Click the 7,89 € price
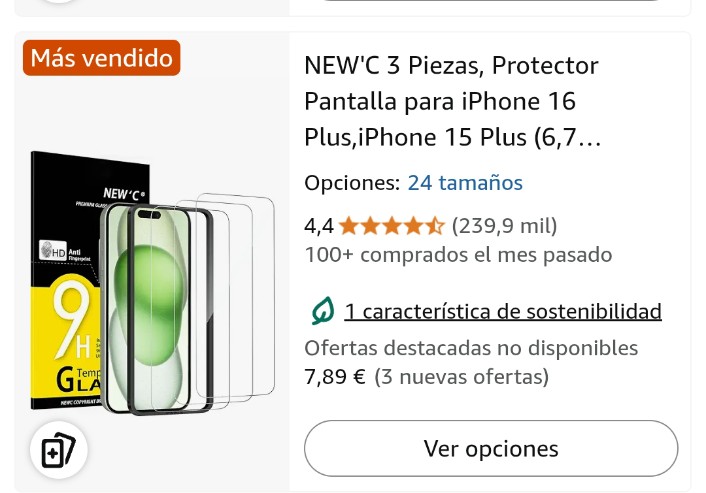706x493 pixels. pos(335,377)
